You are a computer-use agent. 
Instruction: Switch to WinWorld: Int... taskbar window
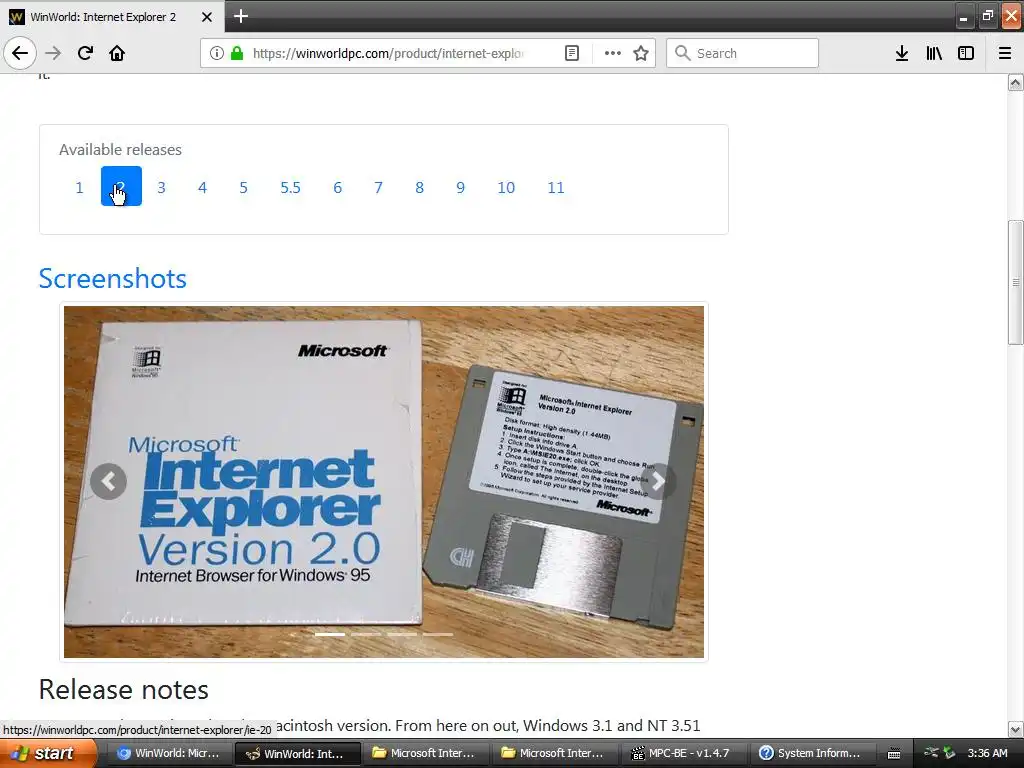[298, 753]
